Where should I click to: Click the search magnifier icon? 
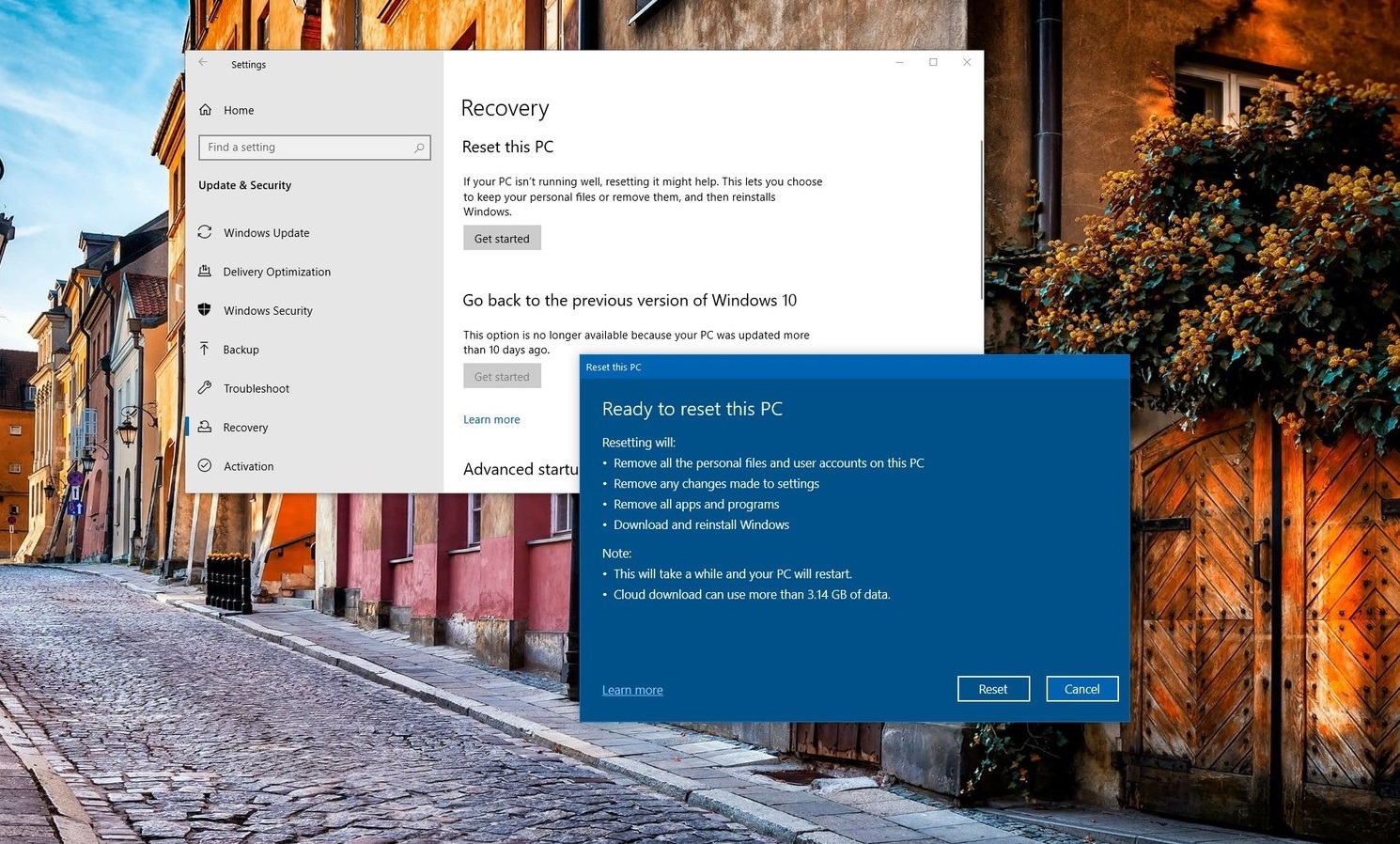[x=419, y=148]
